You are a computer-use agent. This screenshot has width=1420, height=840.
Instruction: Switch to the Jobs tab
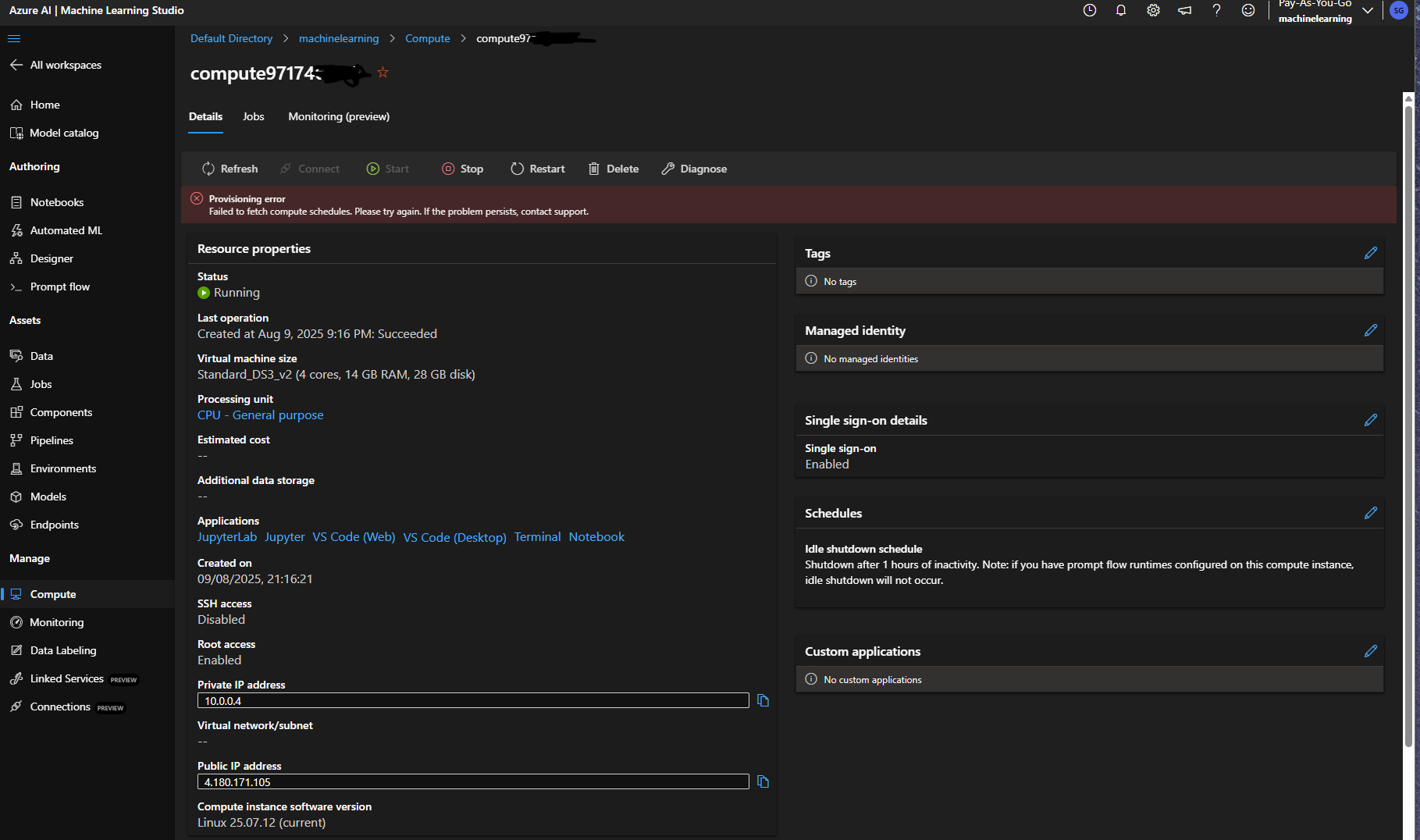[x=254, y=116]
